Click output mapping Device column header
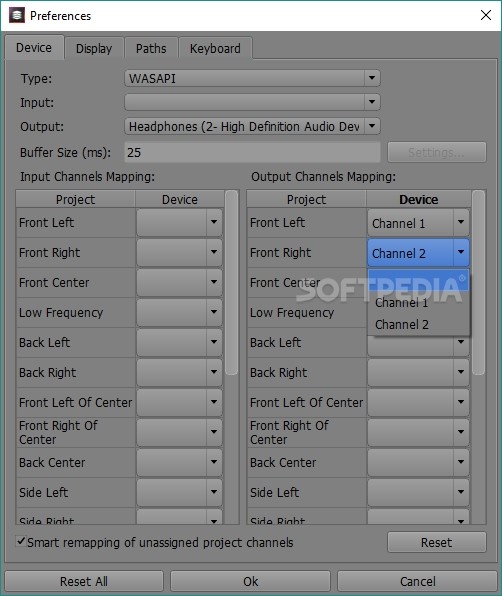Viewport: 502px width, 596px height. (x=418, y=199)
